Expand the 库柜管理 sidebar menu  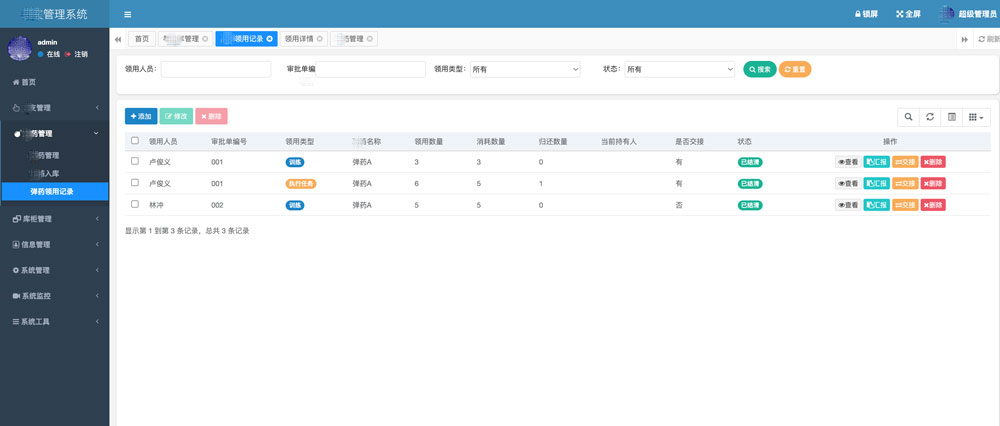pos(54,219)
